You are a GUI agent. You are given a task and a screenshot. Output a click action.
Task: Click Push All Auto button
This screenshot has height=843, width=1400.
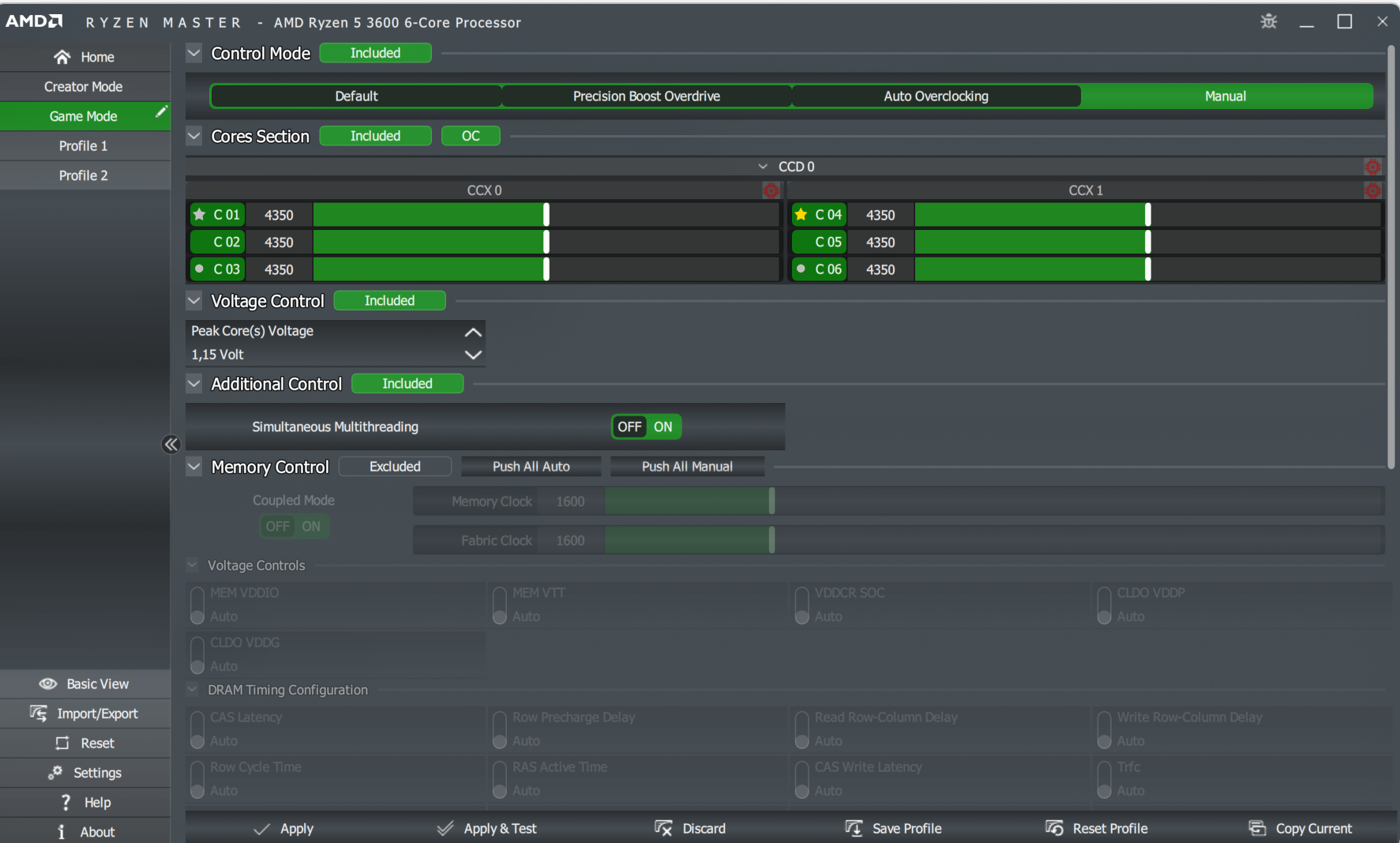tap(531, 466)
